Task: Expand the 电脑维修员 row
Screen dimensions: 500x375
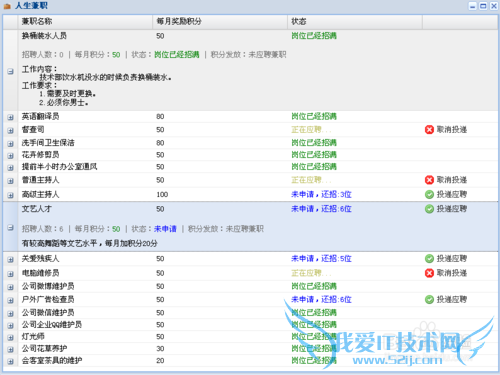Action: tap(10, 274)
